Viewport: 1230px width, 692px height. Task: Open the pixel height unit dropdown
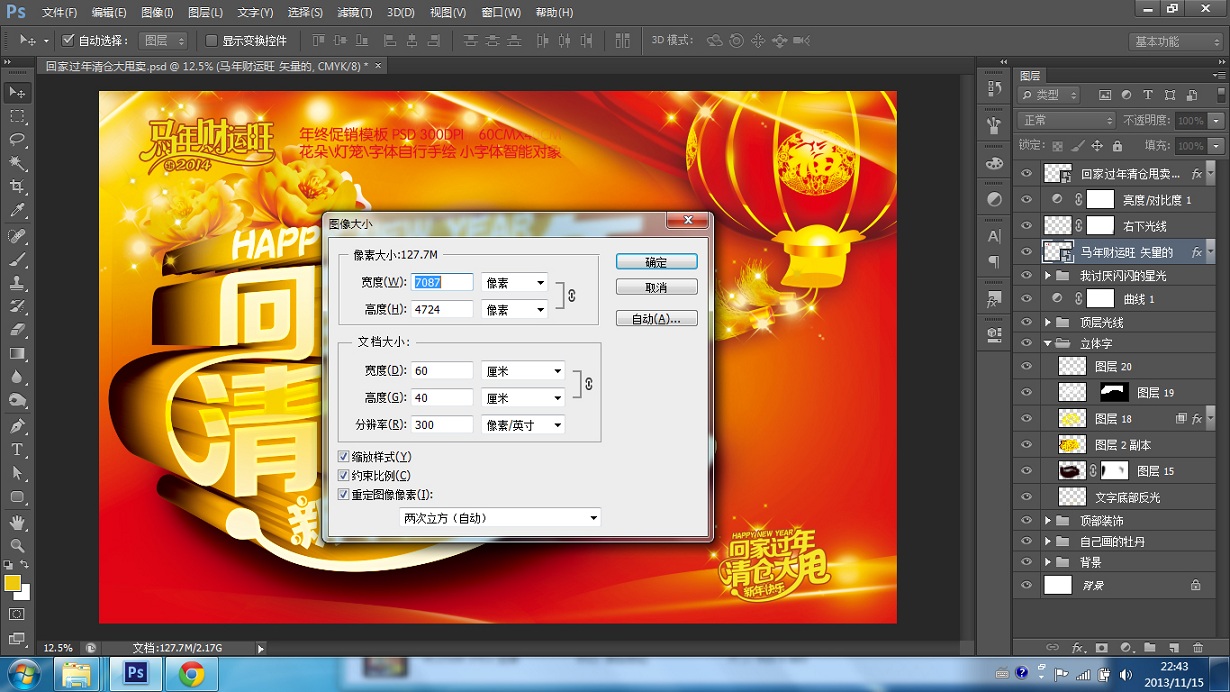(x=514, y=310)
